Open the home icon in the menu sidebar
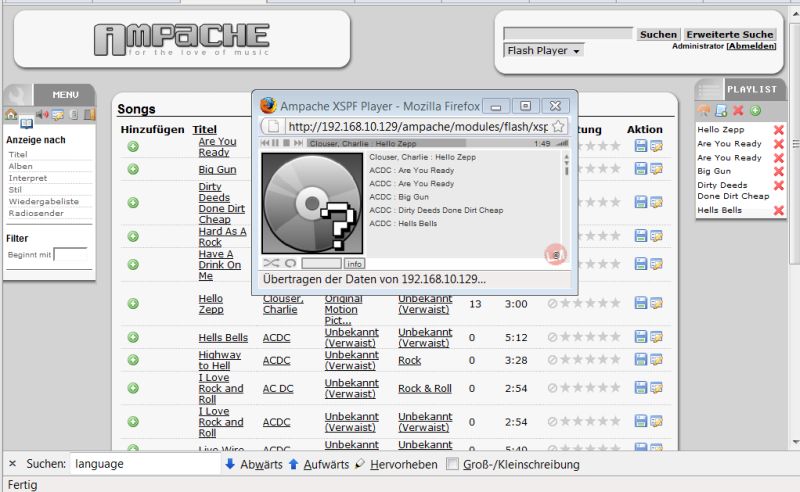Screen dimensions: 800x492 pos(11,114)
